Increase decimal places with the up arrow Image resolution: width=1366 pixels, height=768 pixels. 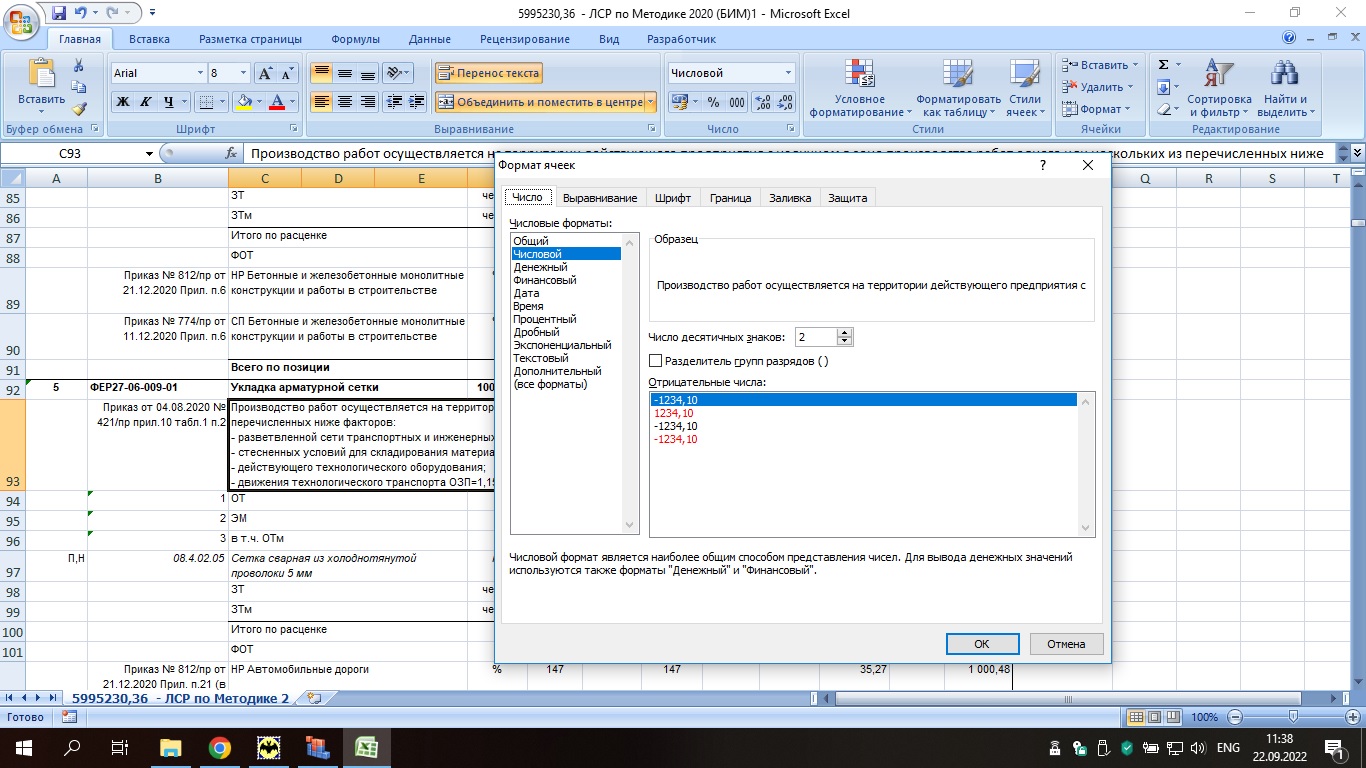845,333
